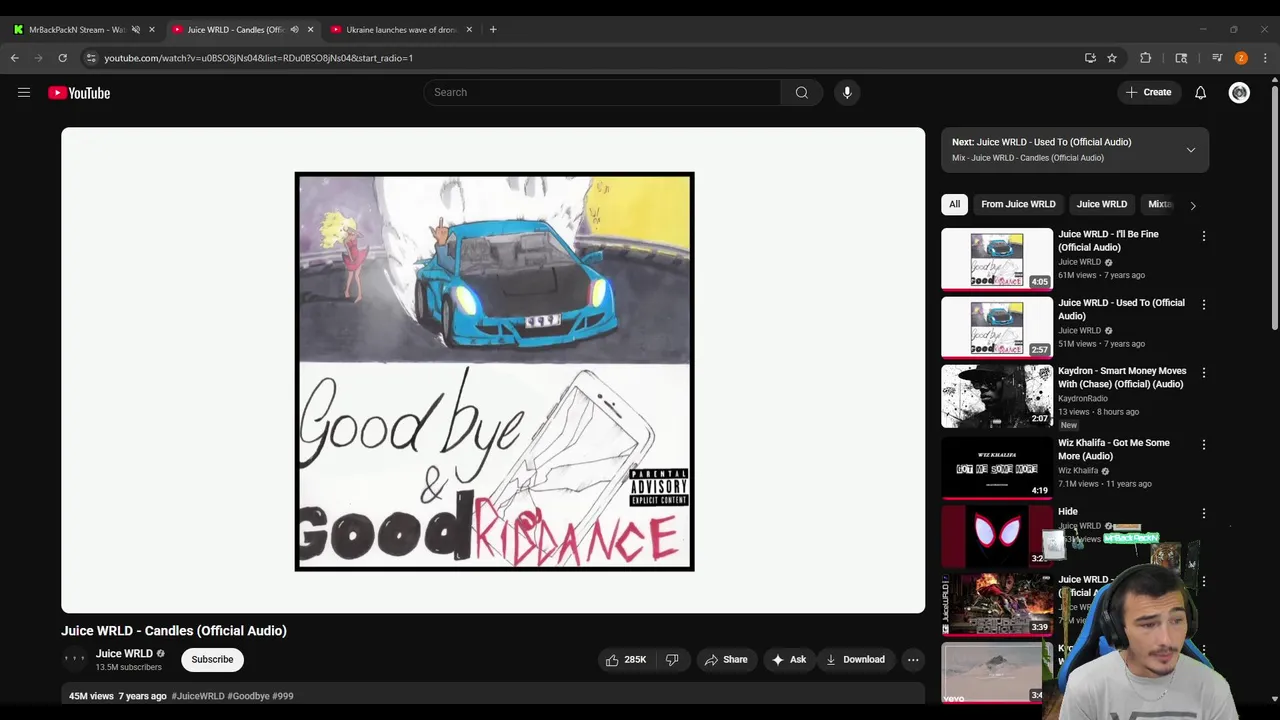Open Chrome three-dot menu
The image size is (1280, 720).
tap(1265, 58)
